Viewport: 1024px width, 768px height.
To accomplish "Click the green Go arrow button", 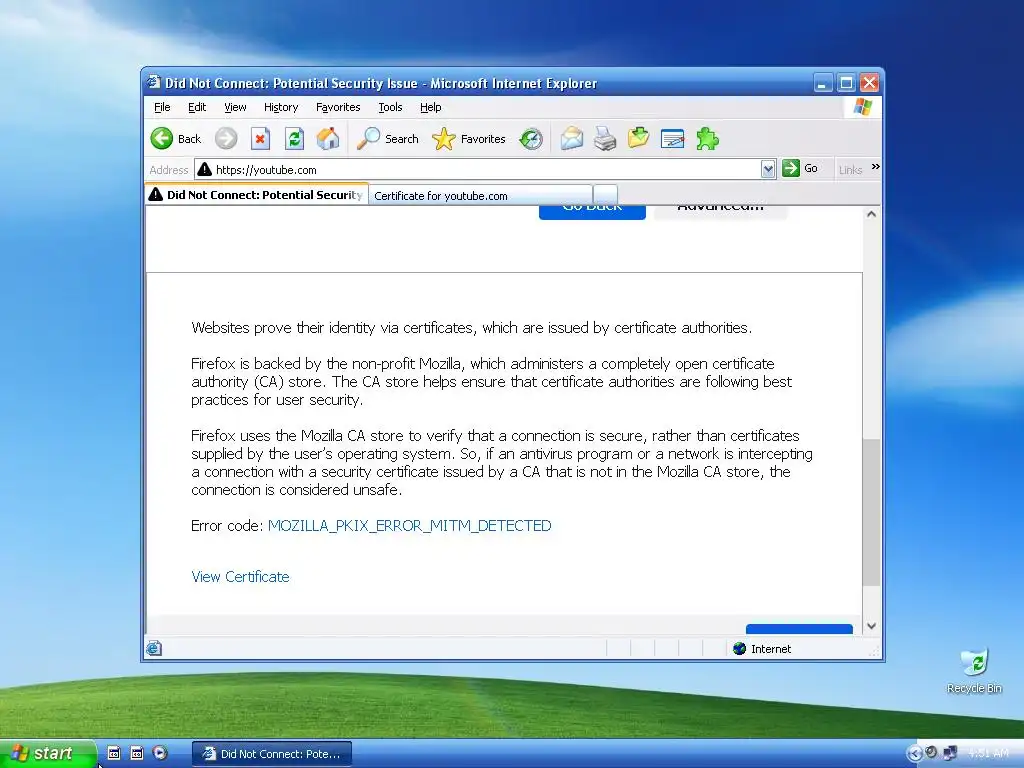I will click(x=791, y=168).
